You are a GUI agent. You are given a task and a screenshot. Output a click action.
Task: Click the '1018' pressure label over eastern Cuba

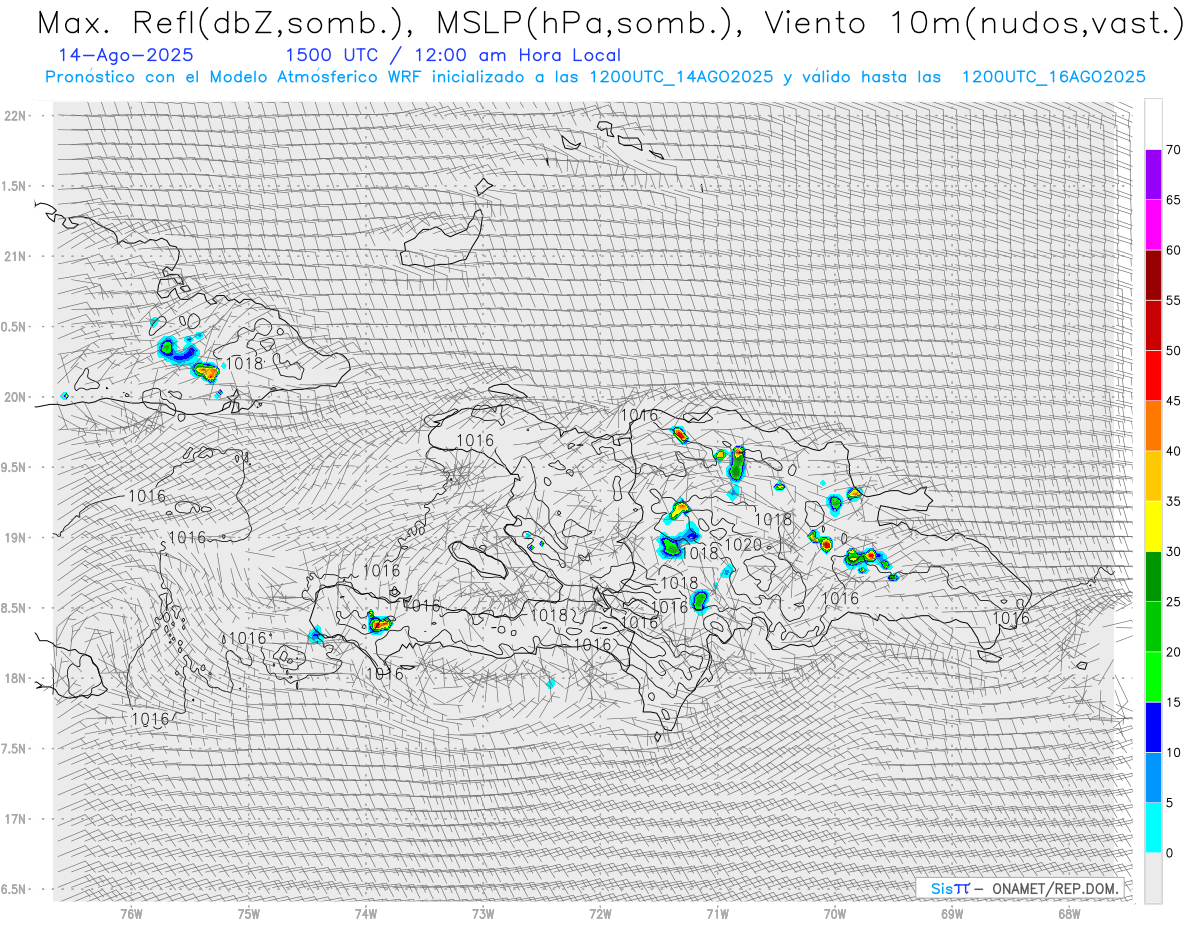click(245, 363)
